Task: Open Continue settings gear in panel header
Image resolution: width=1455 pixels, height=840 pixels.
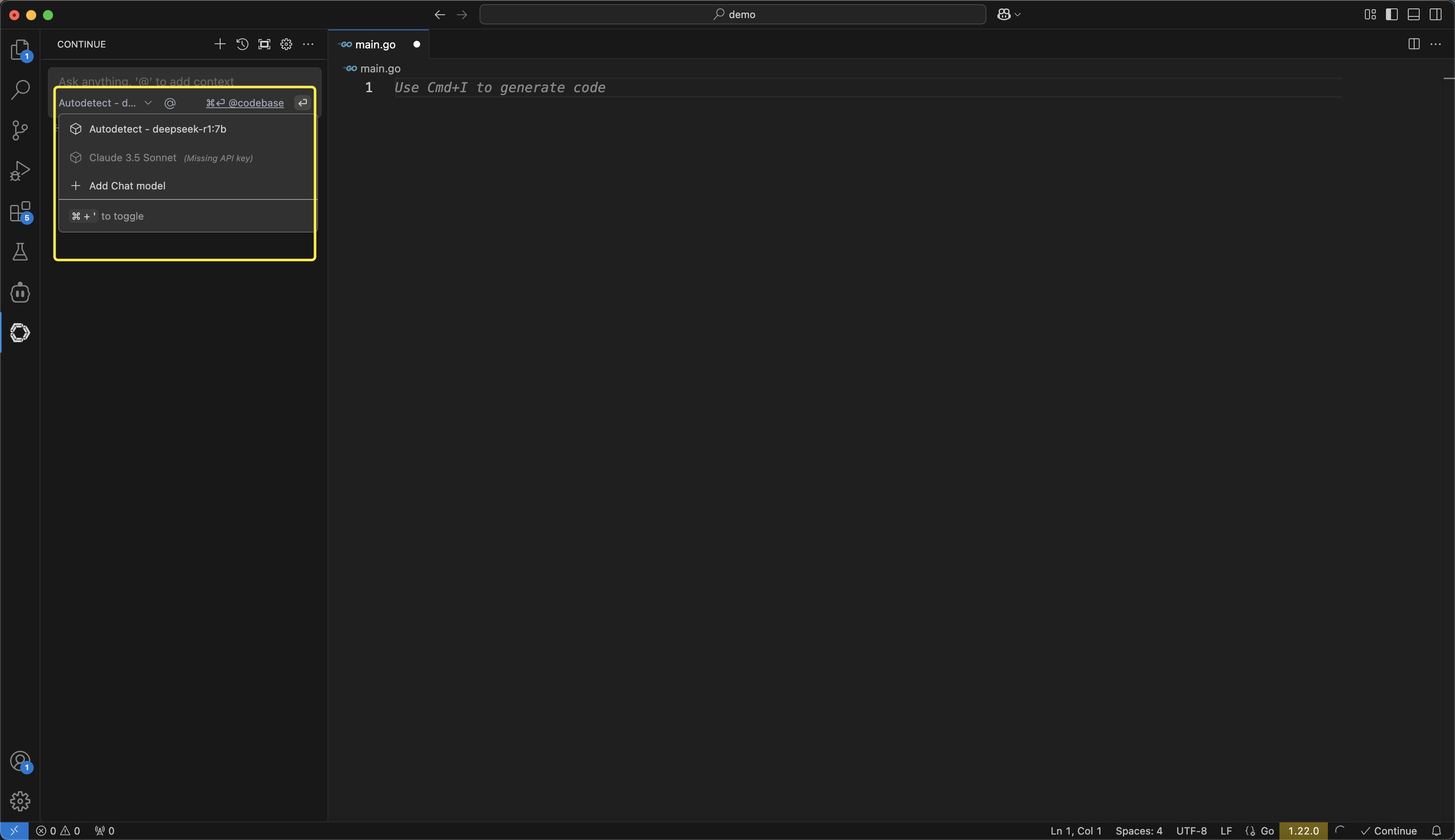Action: pos(286,45)
